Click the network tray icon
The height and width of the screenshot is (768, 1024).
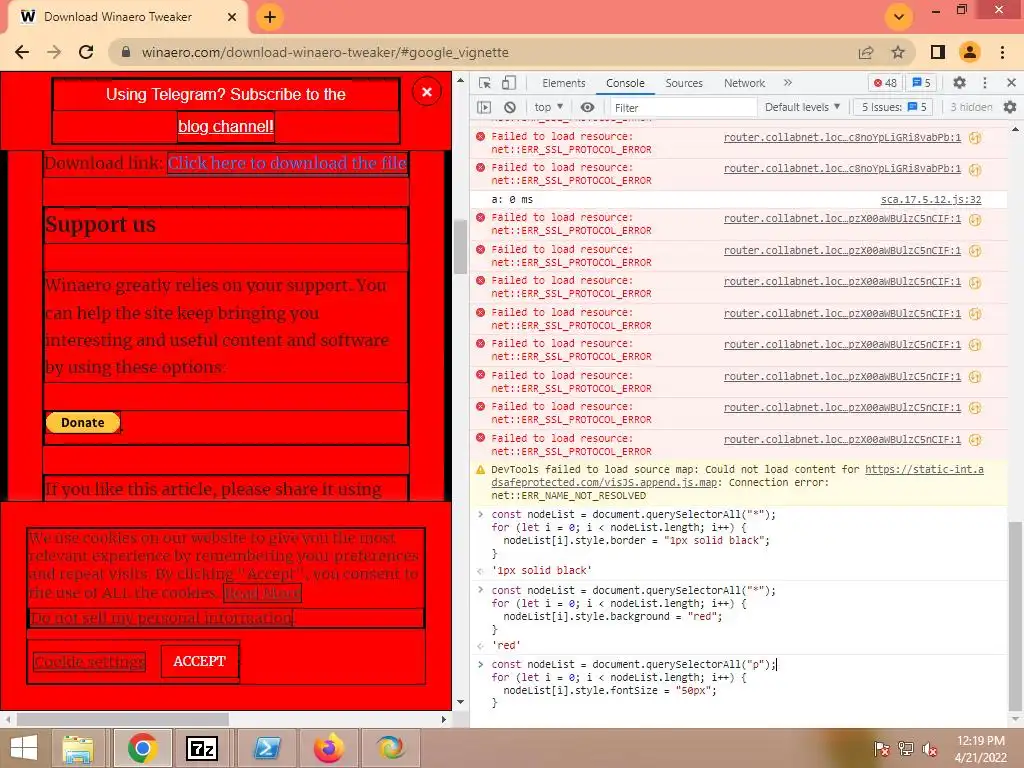coord(906,749)
